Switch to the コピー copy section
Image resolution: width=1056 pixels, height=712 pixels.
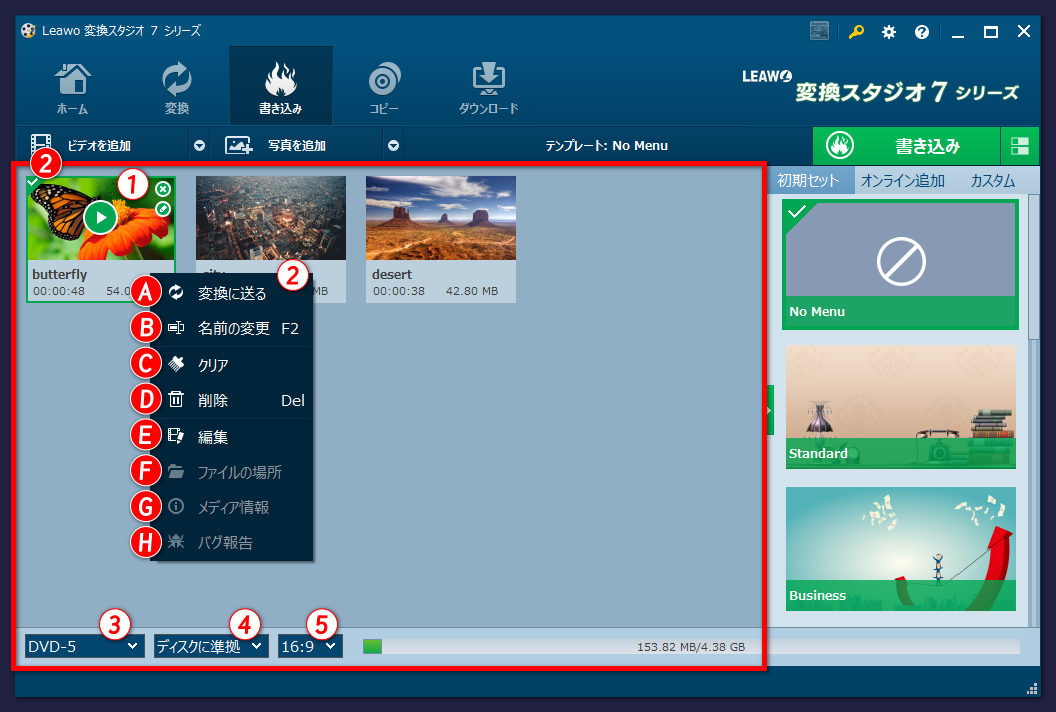(384, 88)
